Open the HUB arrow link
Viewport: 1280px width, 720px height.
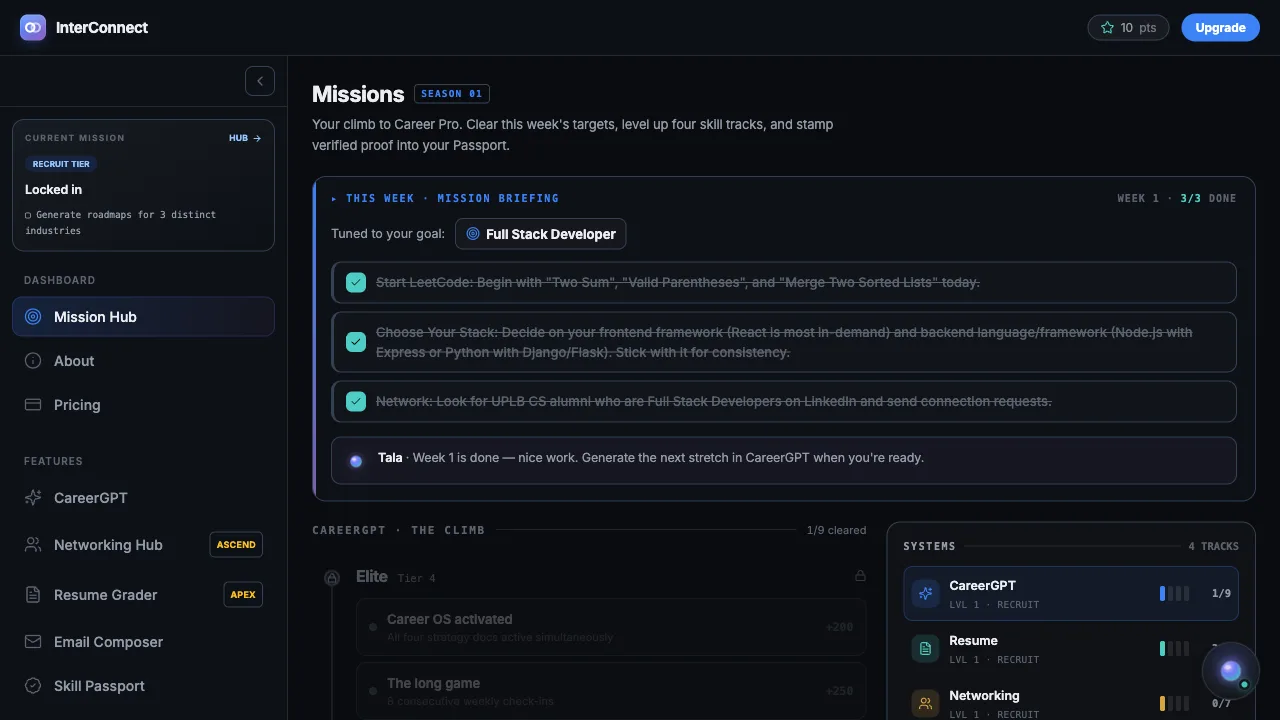[x=245, y=138]
